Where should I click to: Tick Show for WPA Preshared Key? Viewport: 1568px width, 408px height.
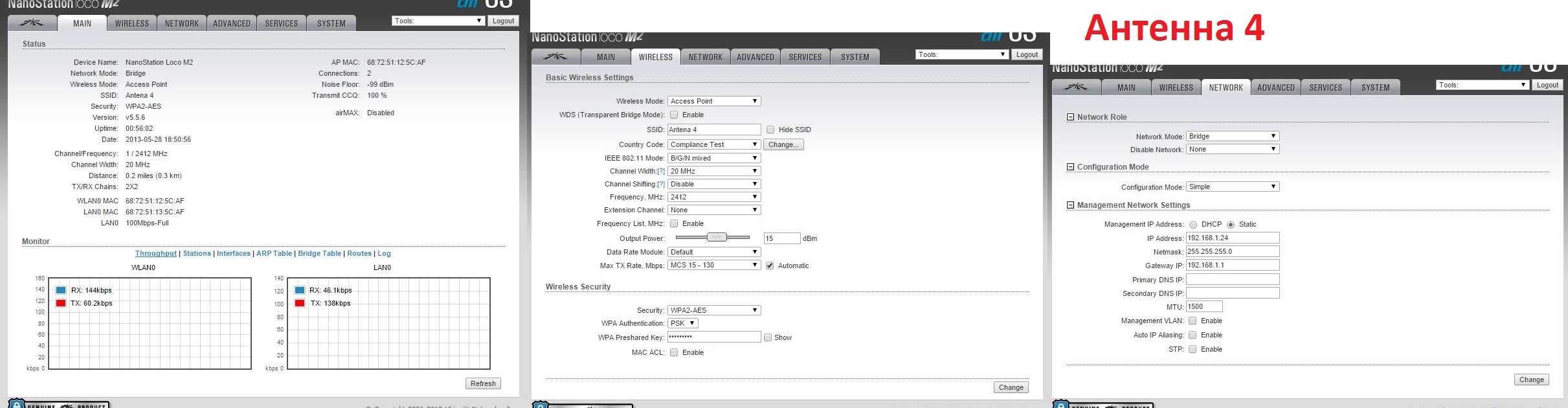[x=768, y=337]
